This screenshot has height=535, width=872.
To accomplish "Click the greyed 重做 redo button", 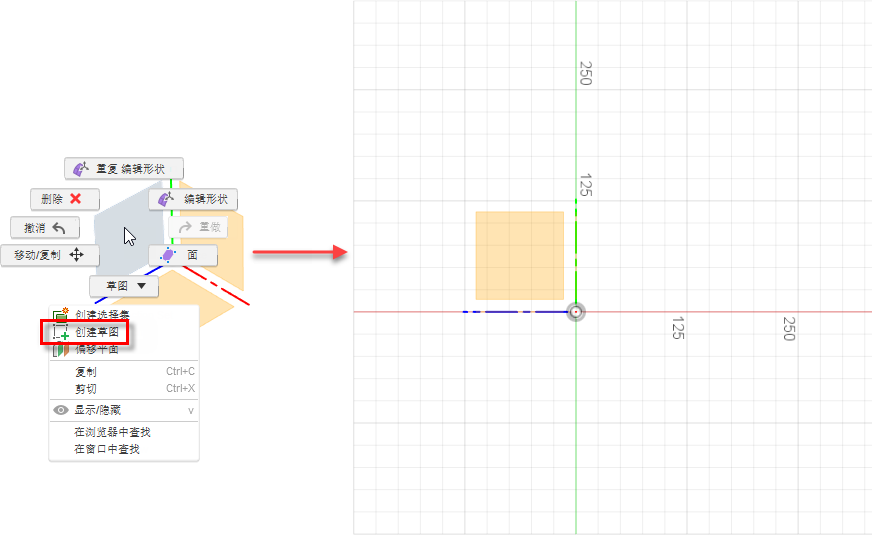I will pyautogui.click(x=198, y=227).
